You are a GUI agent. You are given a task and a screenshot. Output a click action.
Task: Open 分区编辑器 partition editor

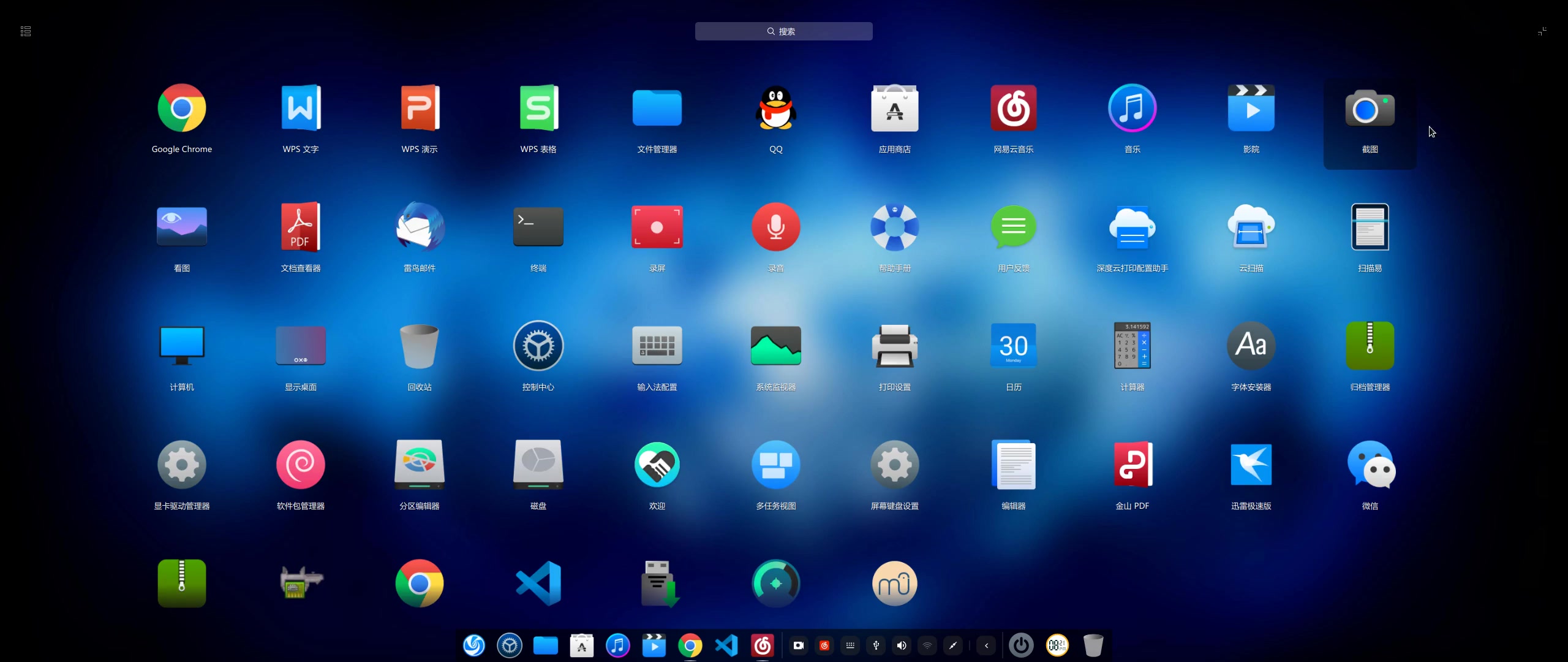(420, 465)
